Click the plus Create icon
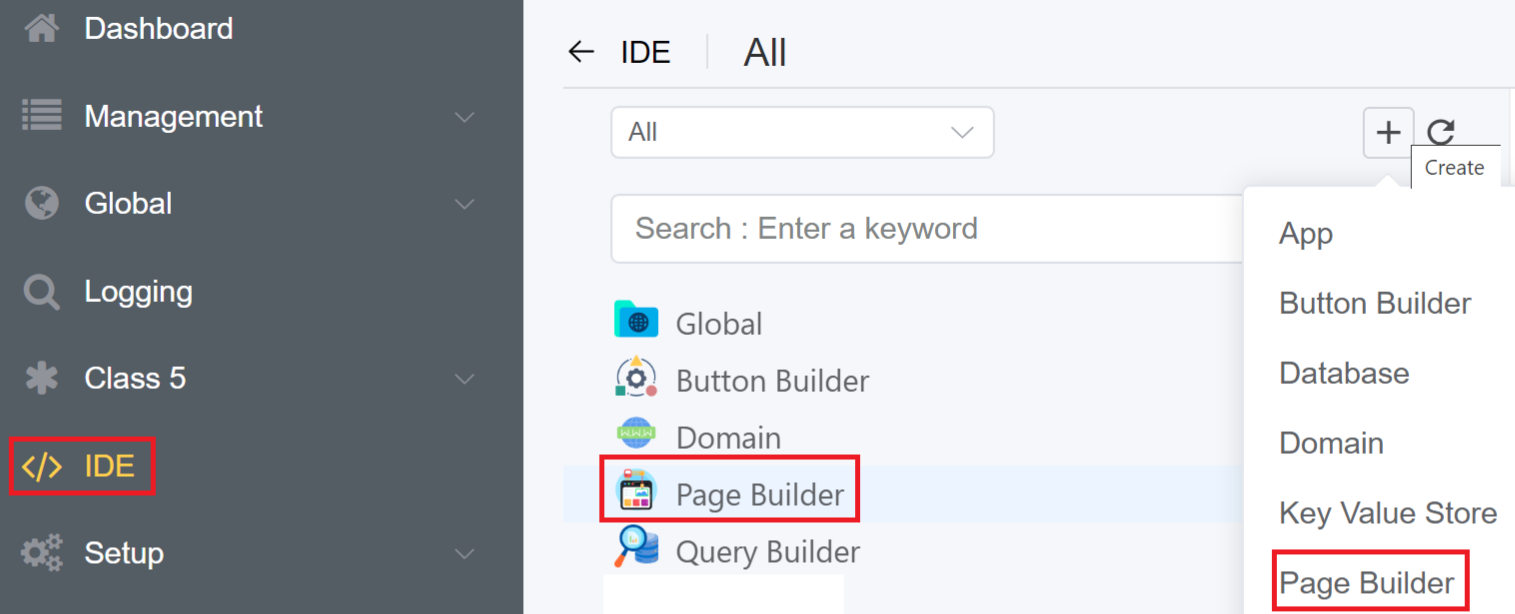This screenshot has width=1515, height=614. pos(1388,133)
